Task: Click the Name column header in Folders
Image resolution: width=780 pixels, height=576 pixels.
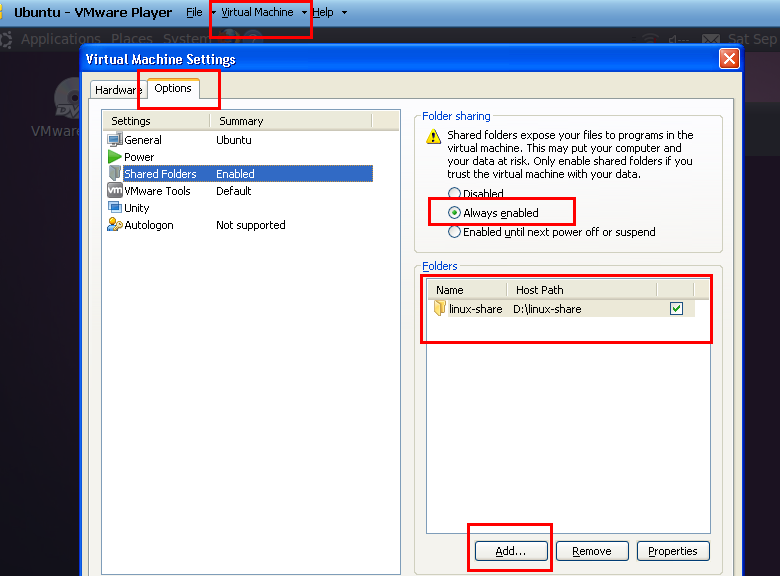Action: 467,290
